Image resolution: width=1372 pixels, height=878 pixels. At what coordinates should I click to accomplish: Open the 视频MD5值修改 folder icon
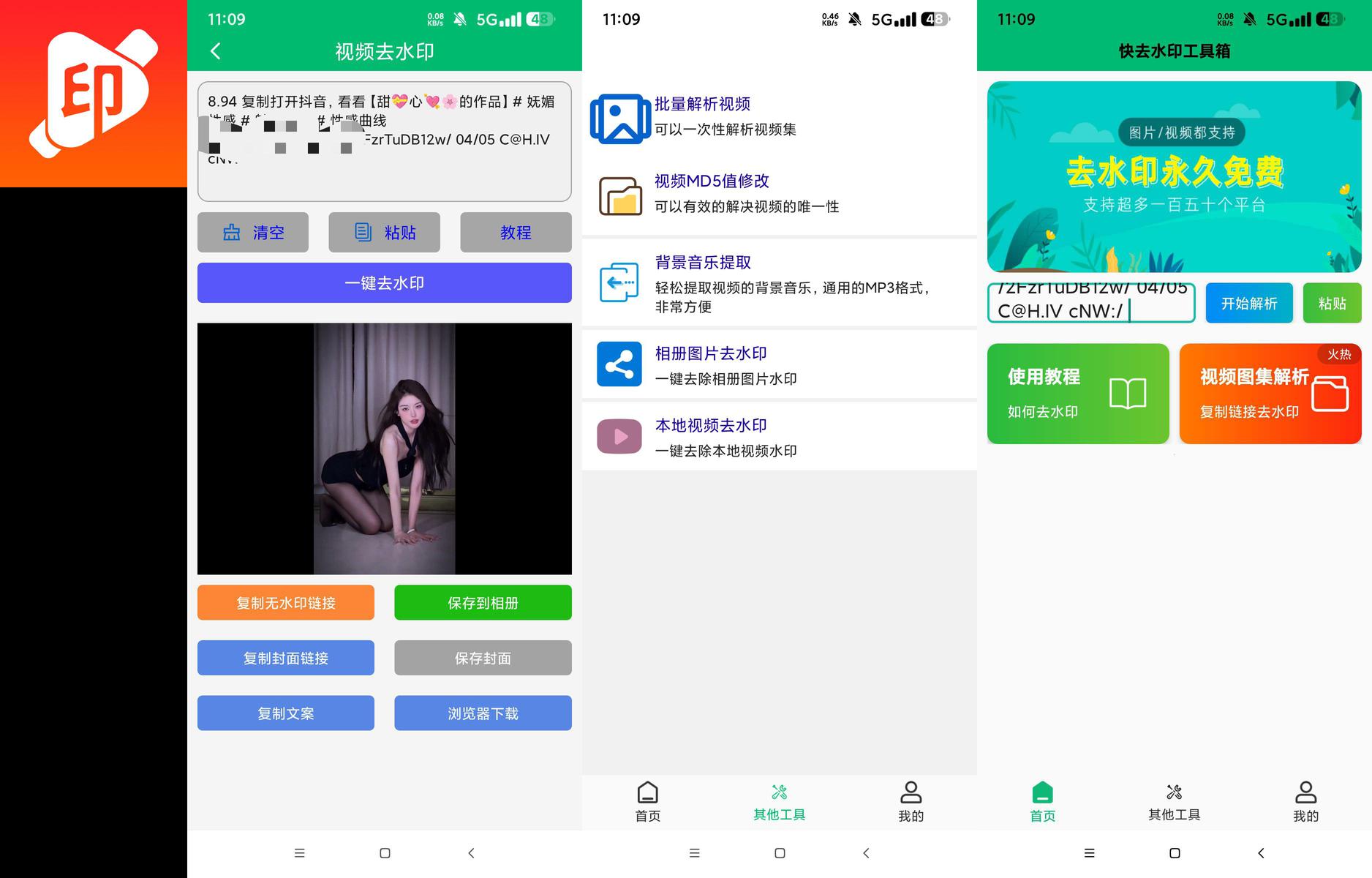[620, 195]
